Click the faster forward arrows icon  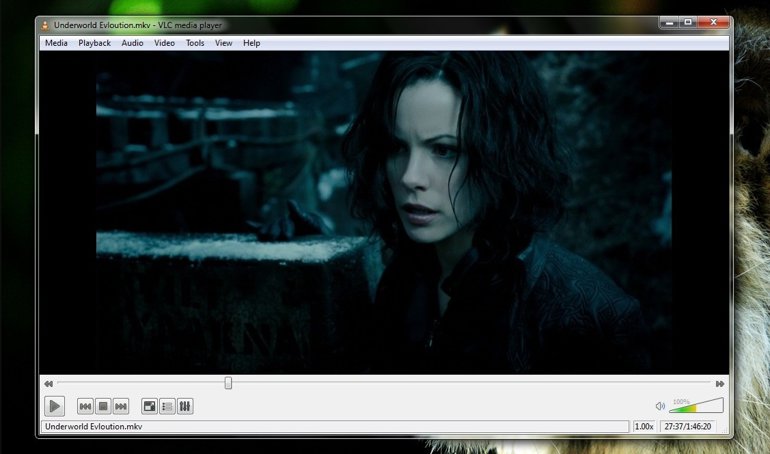coord(719,383)
